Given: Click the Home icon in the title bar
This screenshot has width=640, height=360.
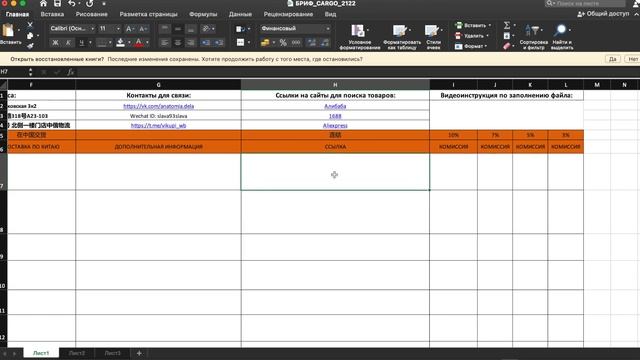Looking at the screenshot, I should click(43, 4).
